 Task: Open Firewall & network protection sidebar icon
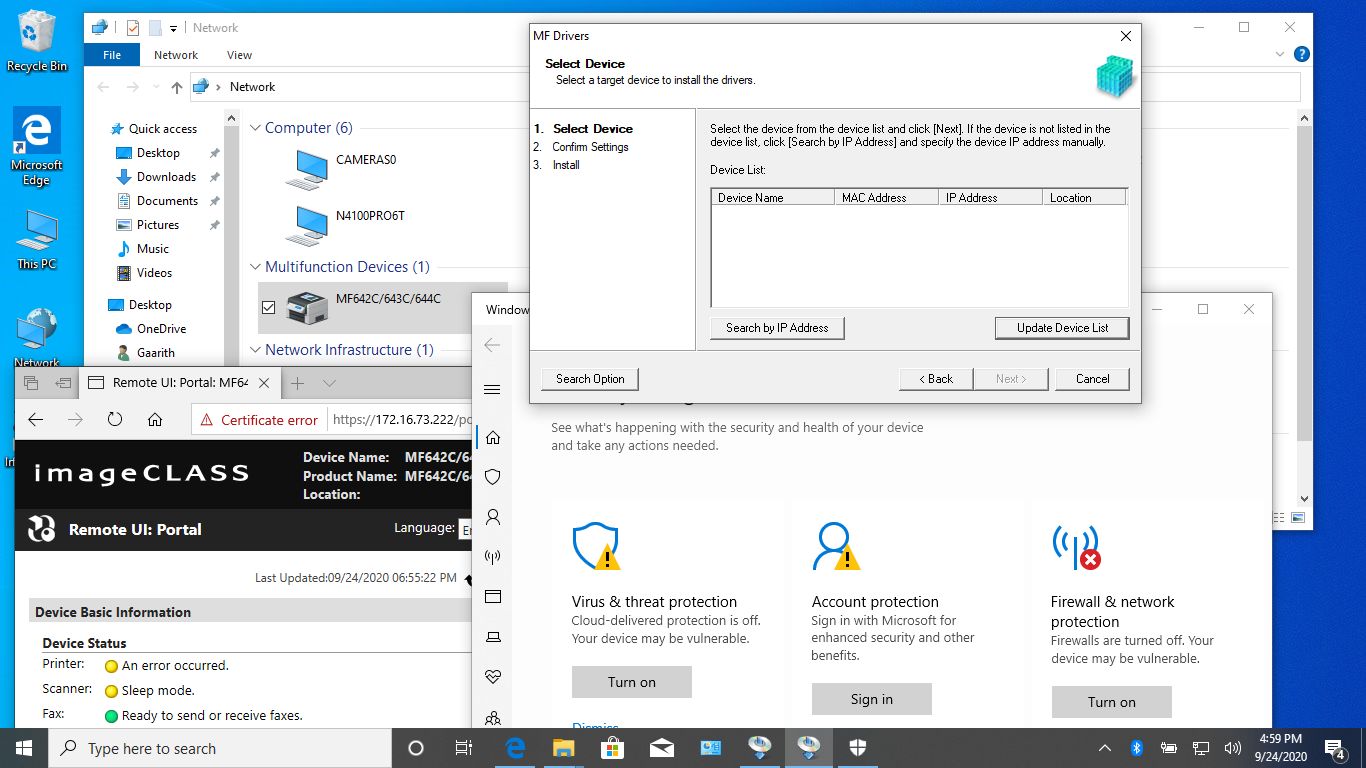(x=492, y=557)
